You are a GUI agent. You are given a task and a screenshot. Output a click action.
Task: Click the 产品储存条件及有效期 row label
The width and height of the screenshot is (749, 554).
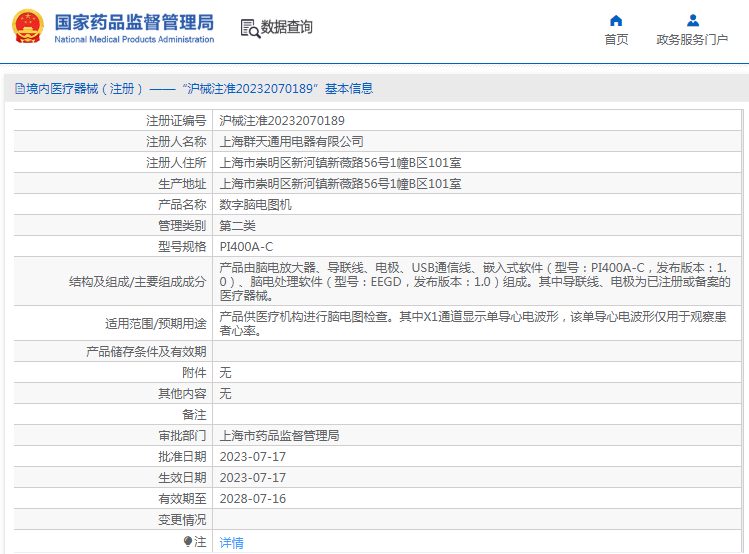146,352
